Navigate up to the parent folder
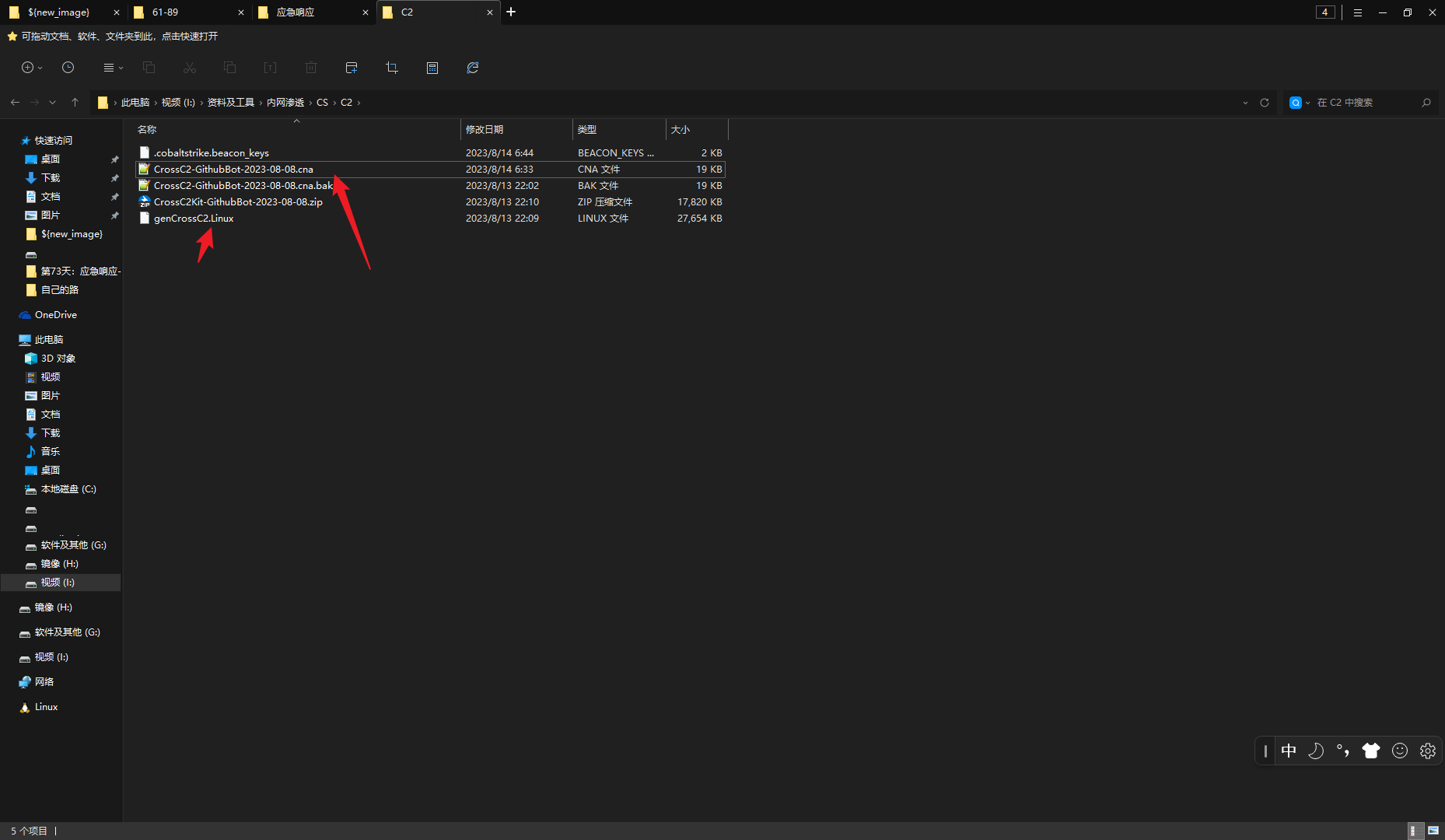1445x840 pixels. point(75,102)
